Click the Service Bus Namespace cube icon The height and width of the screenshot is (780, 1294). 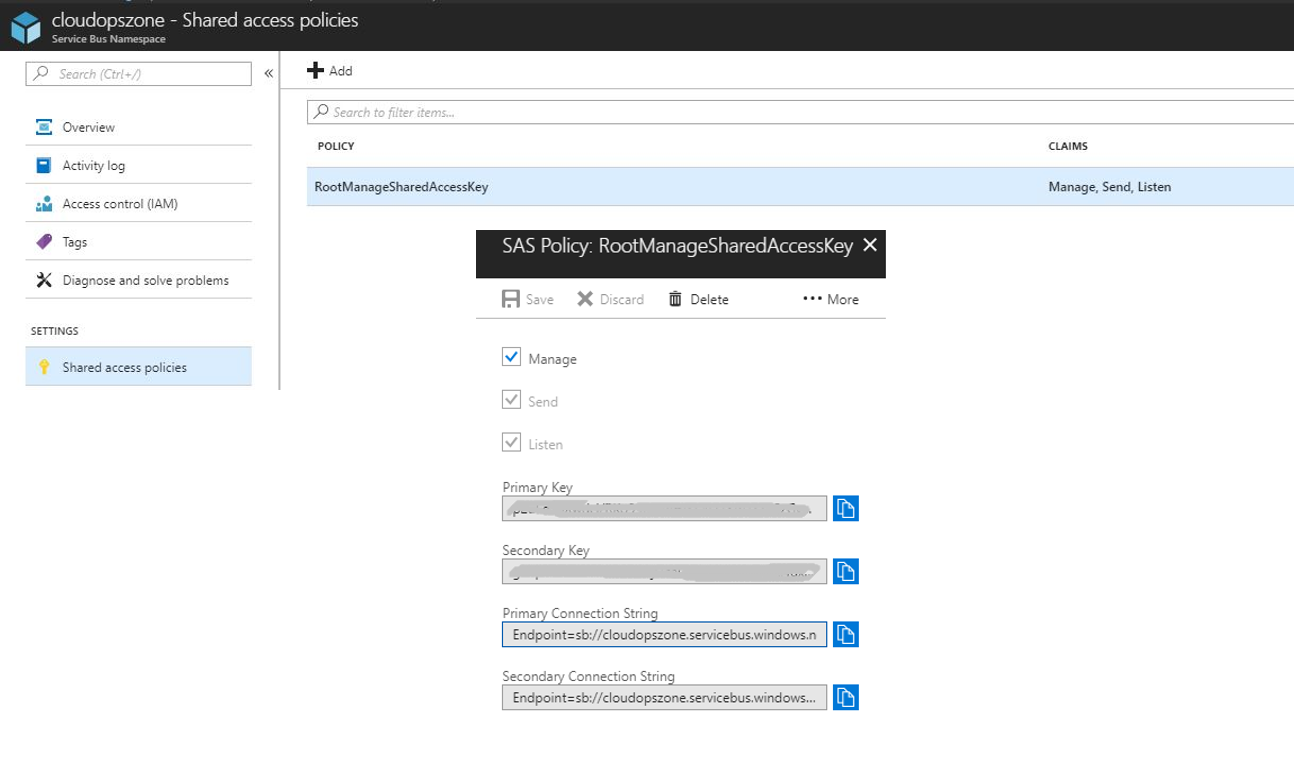point(25,27)
